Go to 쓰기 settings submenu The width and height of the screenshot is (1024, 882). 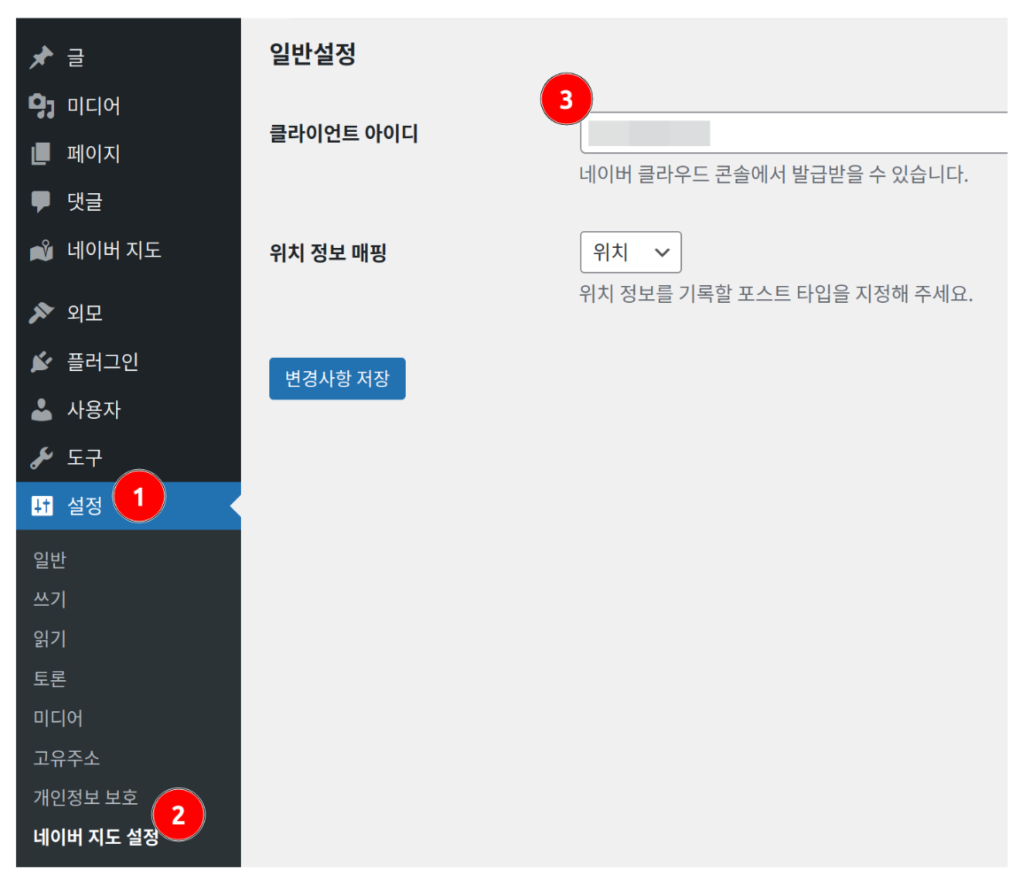49,600
